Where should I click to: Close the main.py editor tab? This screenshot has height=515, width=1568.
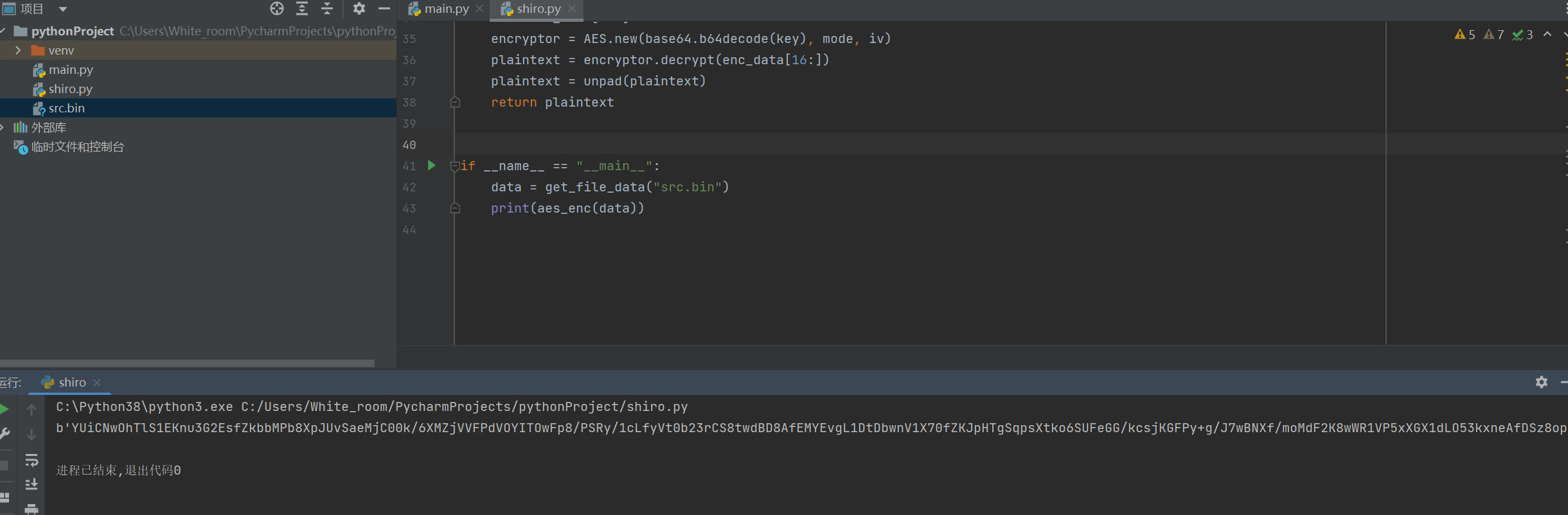pyautogui.click(x=479, y=9)
